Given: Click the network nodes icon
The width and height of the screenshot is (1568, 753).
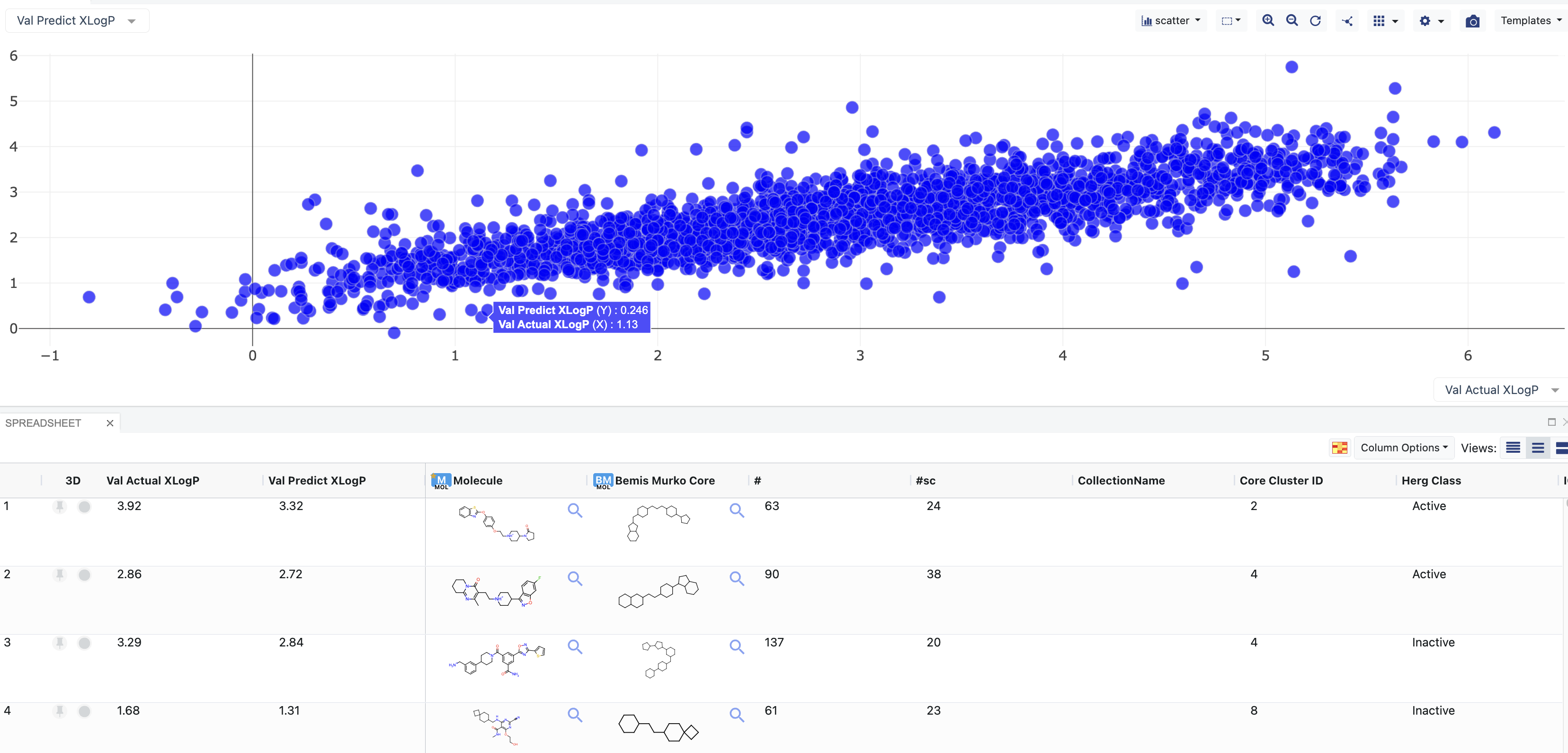Looking at the screenshot, I should click(x=1348, y=21).
